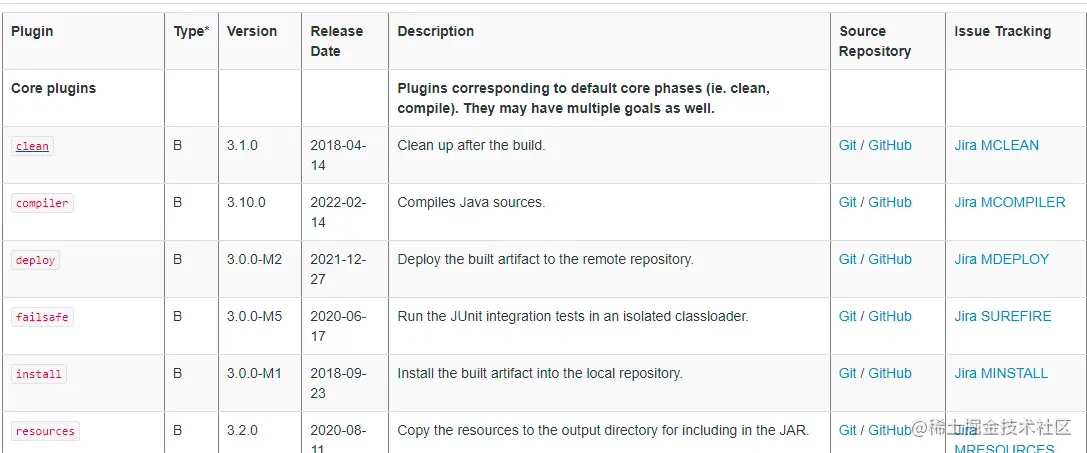Open Jira MDEPLOY issue tracker
The height and width of the screenshot is (453, 1087).
[1001, 259]
